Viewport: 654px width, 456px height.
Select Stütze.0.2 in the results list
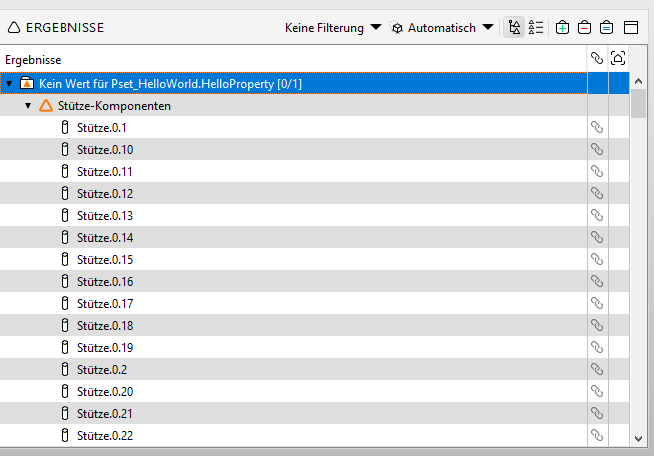point(314,370)
